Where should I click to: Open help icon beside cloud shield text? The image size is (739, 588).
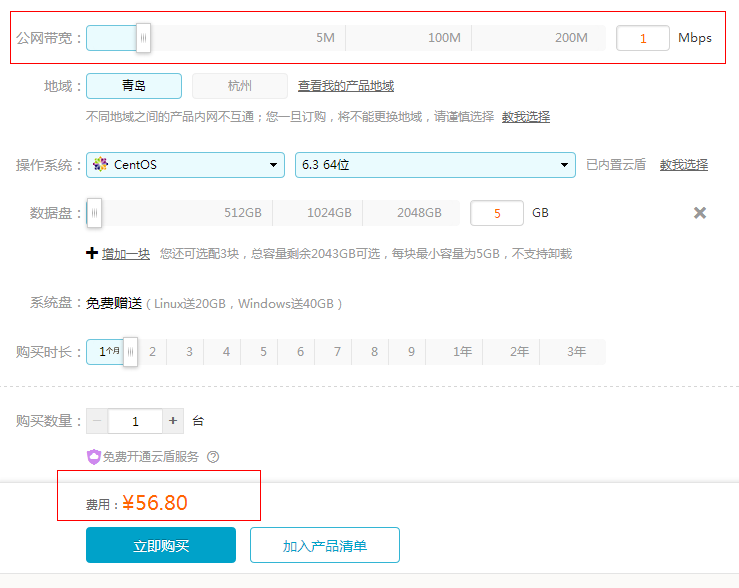[213, 457]
